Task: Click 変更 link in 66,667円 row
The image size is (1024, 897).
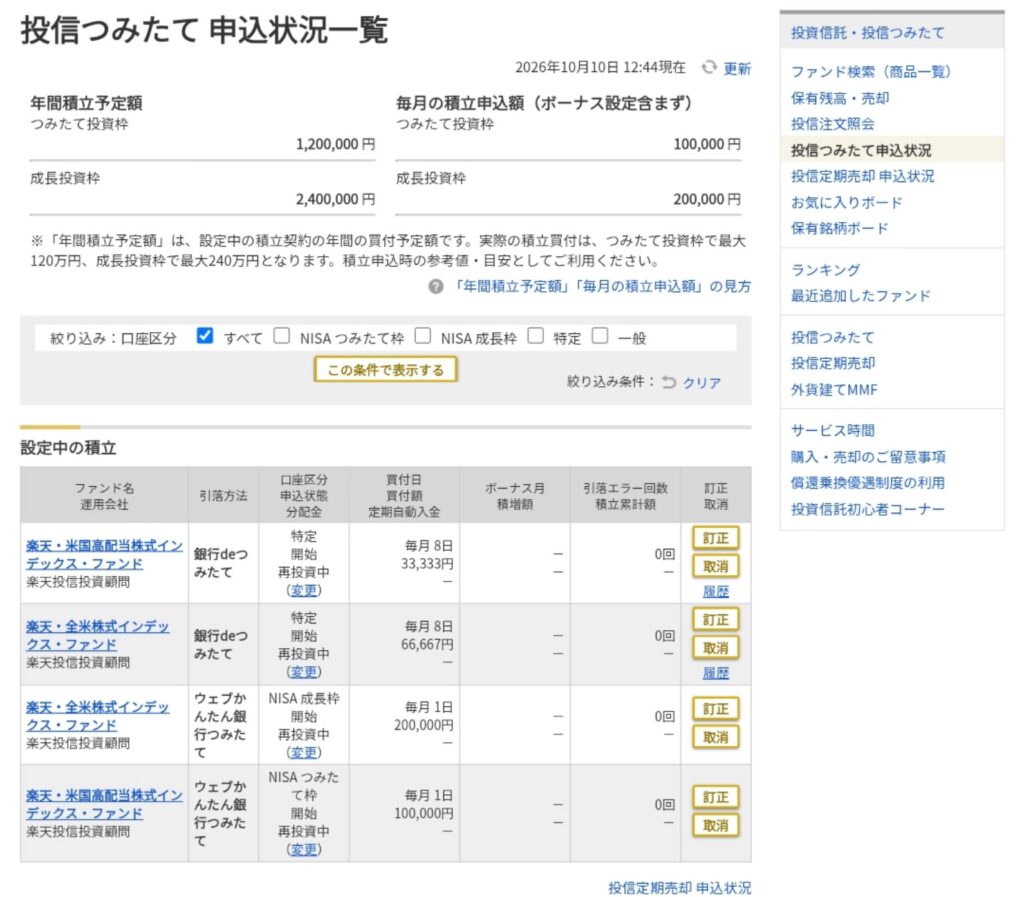Action: (304, 672)
